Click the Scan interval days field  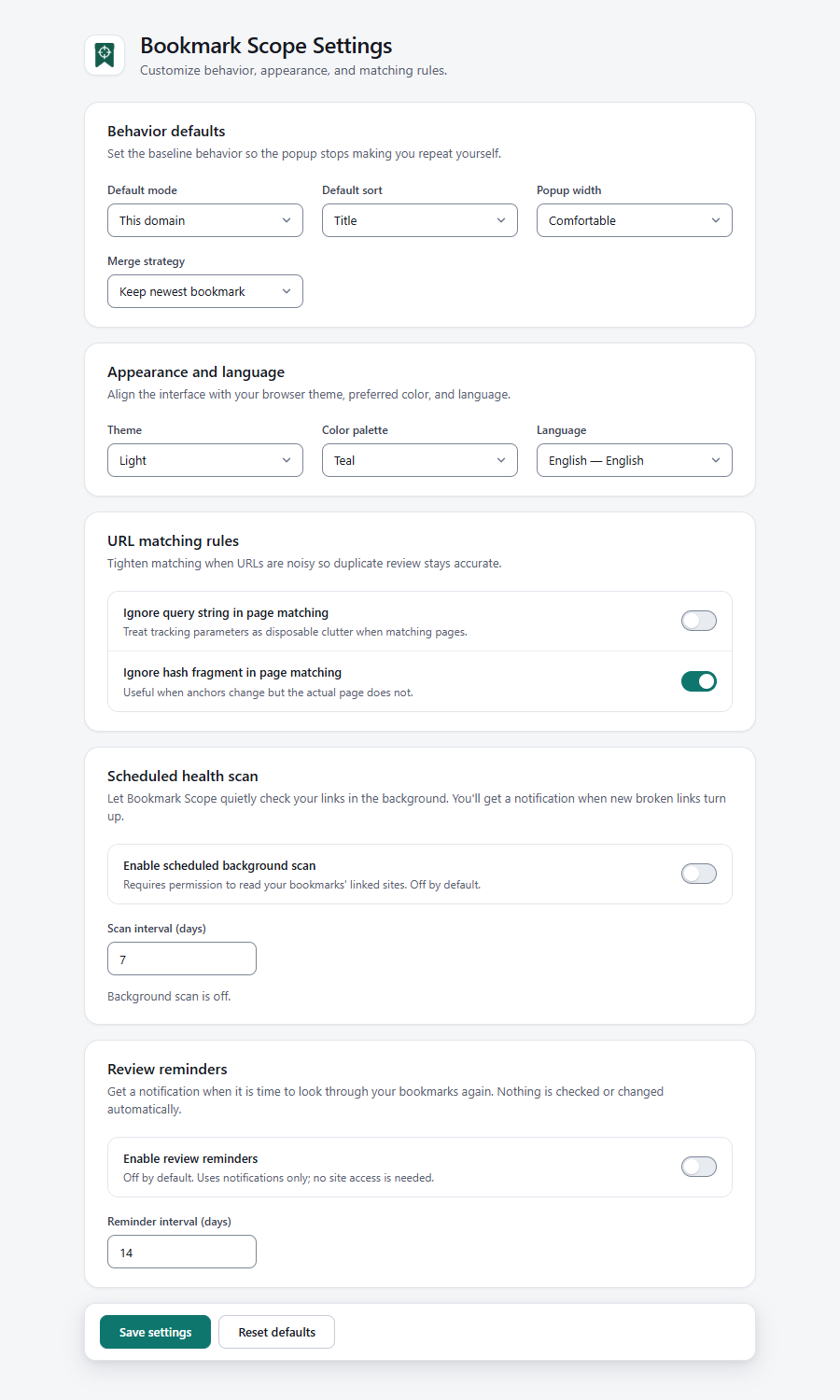182,959
